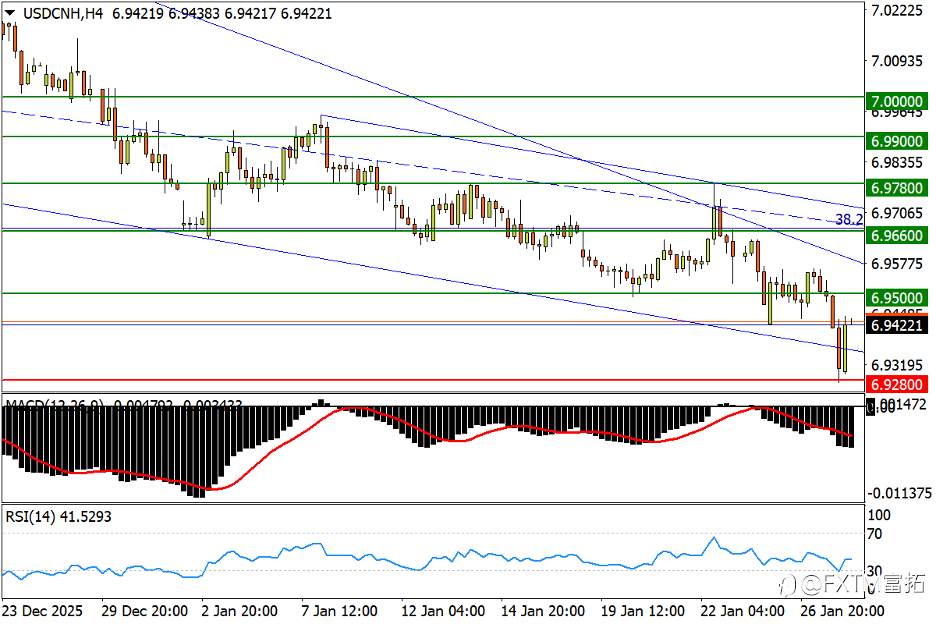Open the chart menu triangle beside USDCNH
This screenshot has width=936, height=624.
click(x=10, y=13)
